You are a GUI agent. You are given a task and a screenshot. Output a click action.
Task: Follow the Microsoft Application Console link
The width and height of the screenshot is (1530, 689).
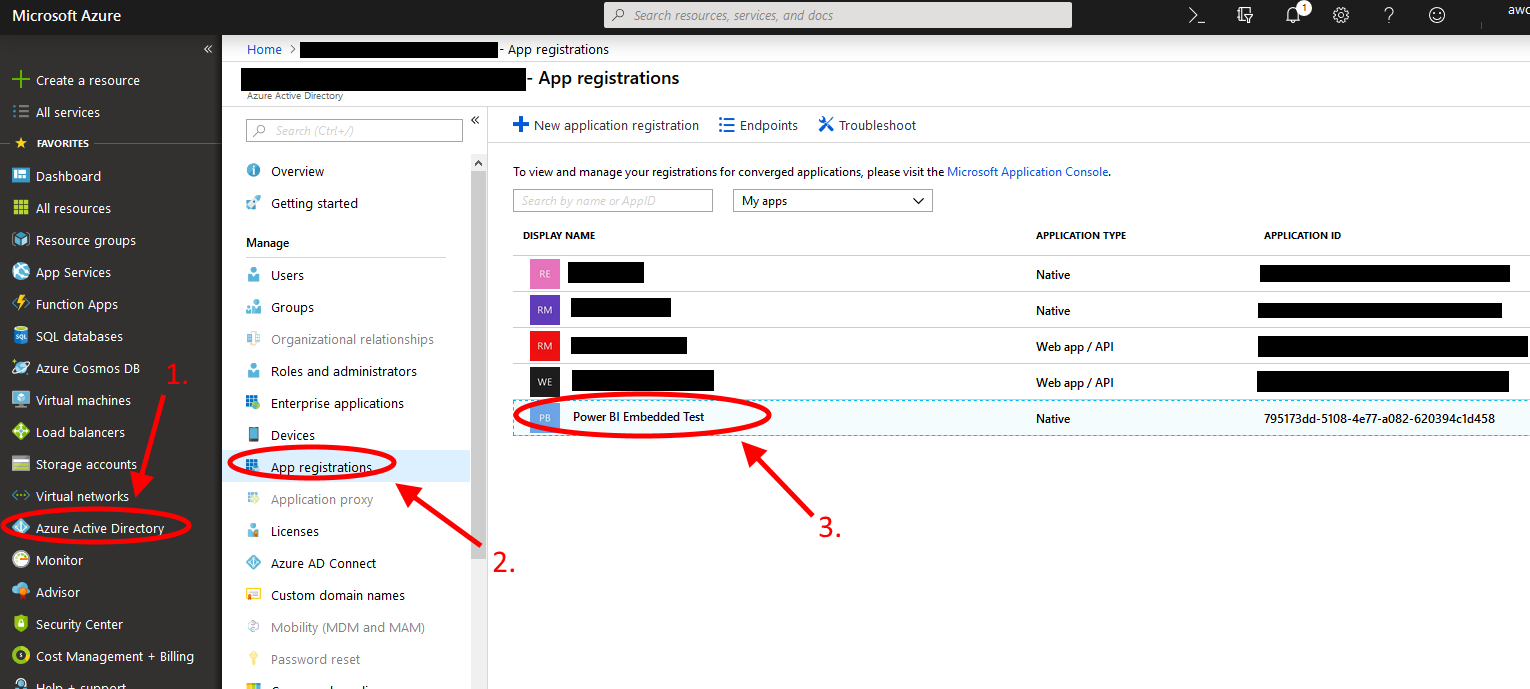pos(1027,172)
